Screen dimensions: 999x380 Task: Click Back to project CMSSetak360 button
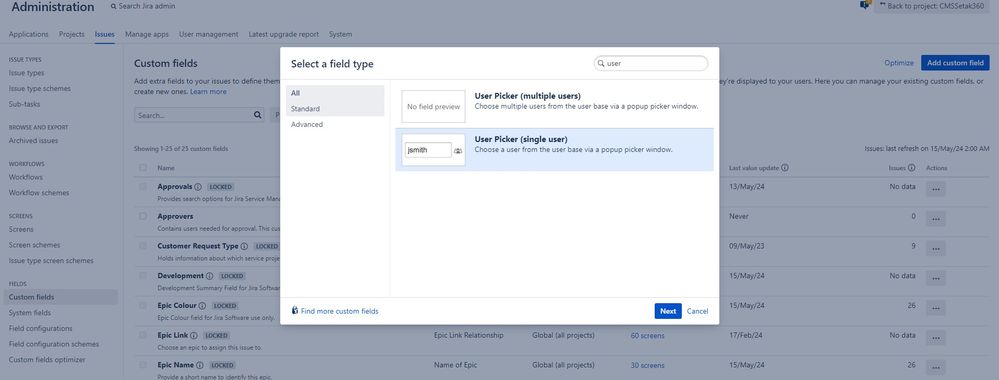click(x=931, y=6)
